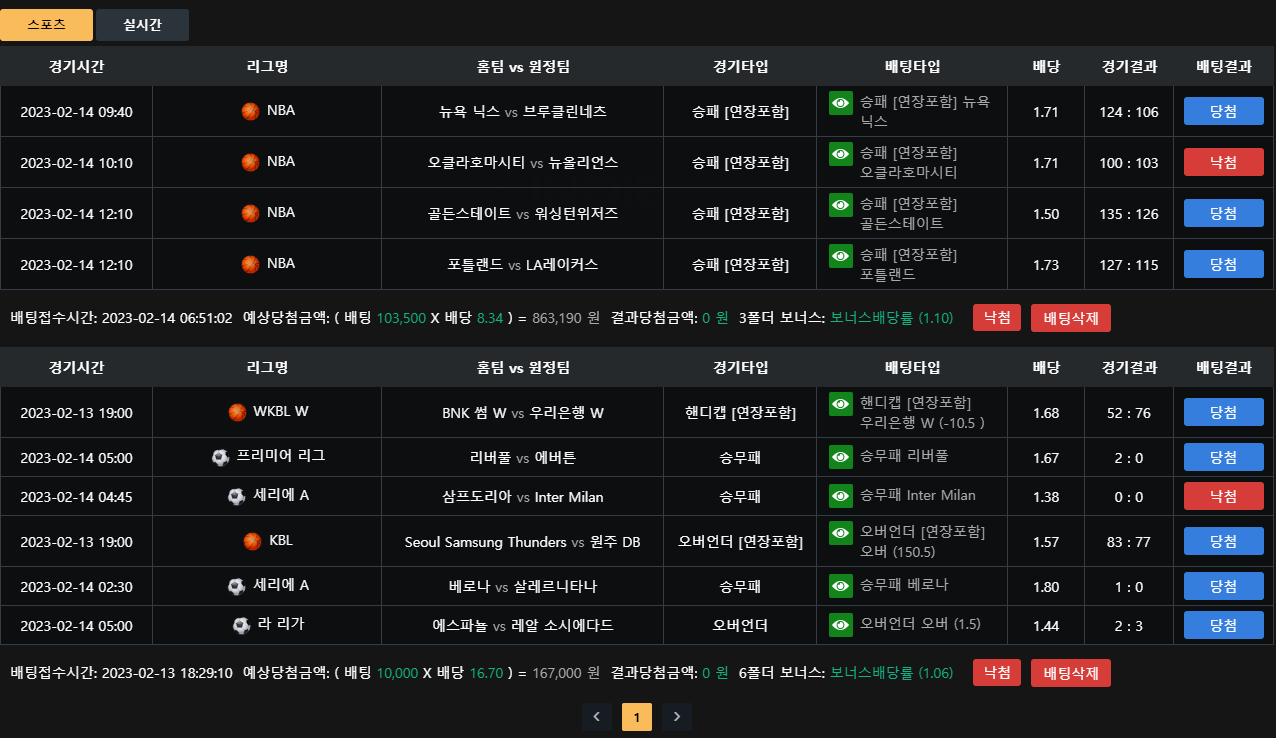
Task: Click the blue 당첨 badge on 베로나 row
Action: [x=1224, y=586]
